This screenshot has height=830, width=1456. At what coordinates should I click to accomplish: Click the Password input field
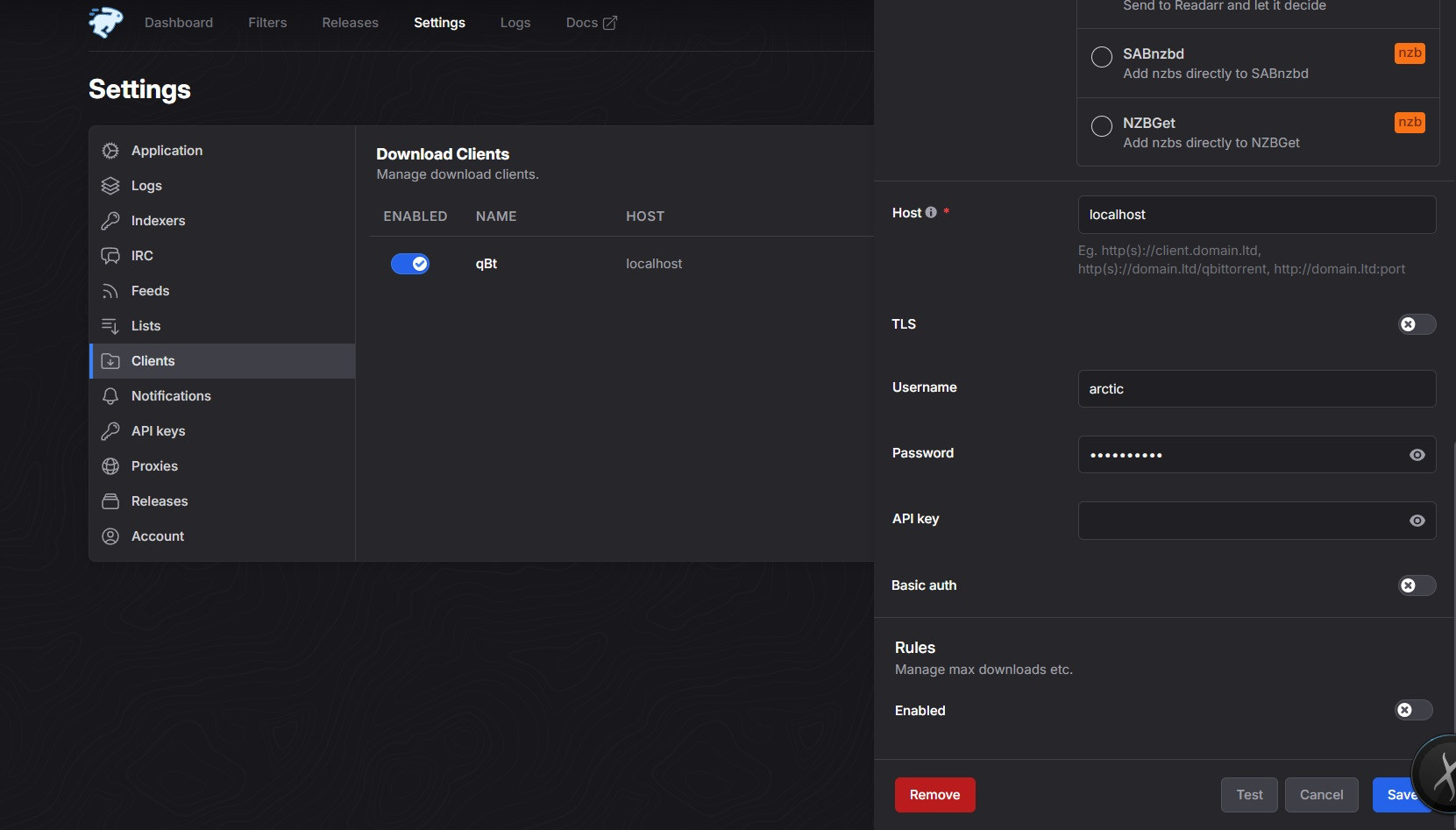point(1257,455)
